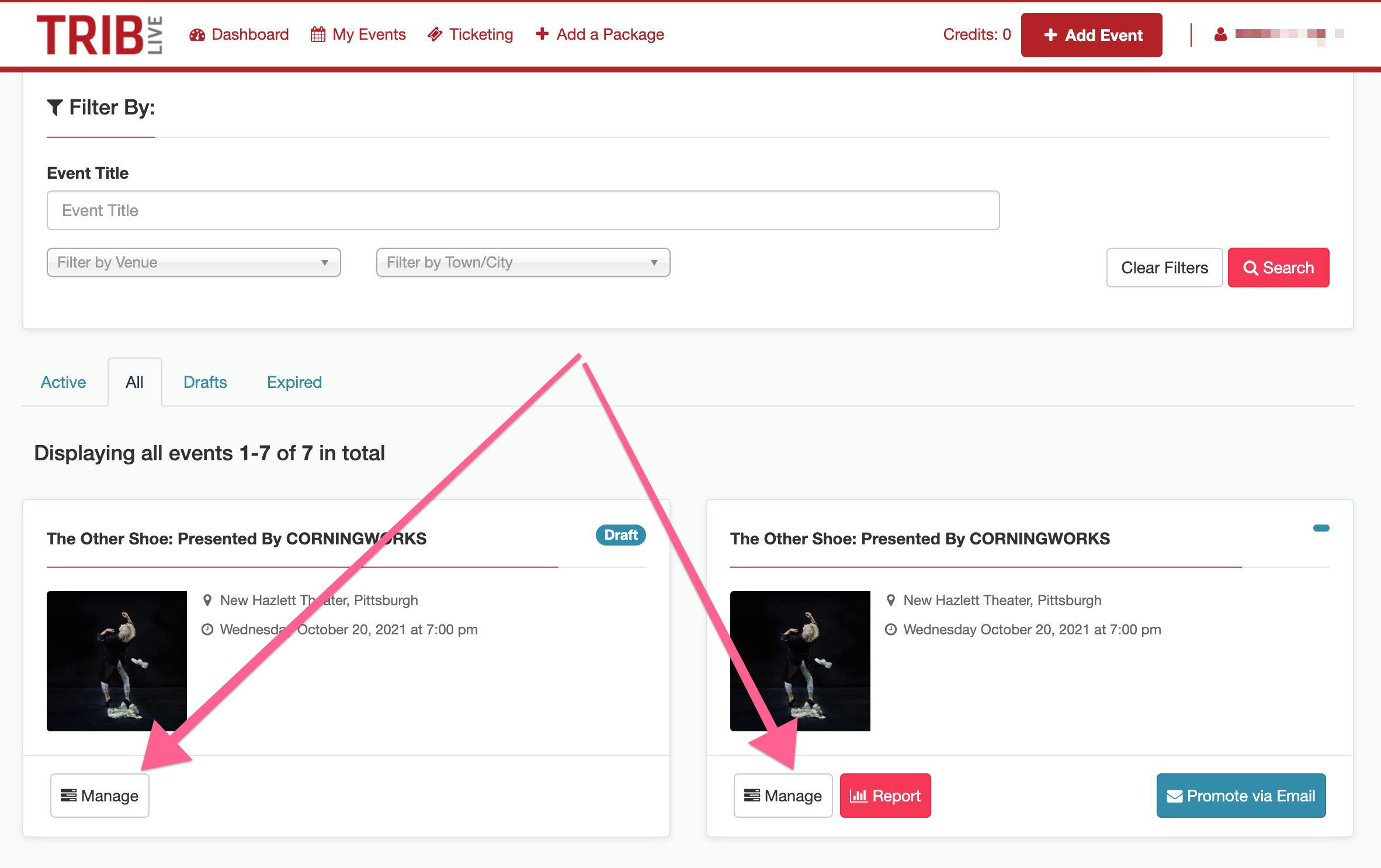1381x868 pixels.
Task: Click the location pin icon on draft event
Action: tap(207, 600)
